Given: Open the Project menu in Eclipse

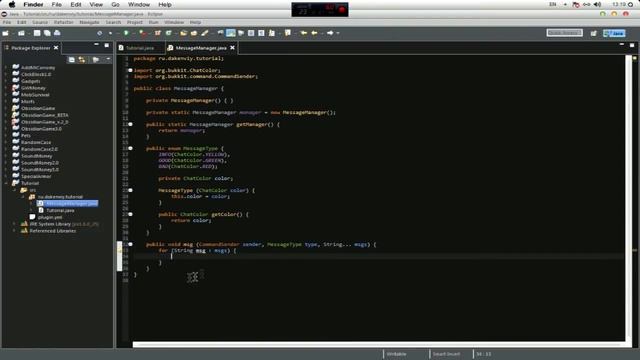Looking at the screenshot, I should (x=135, y=22).
